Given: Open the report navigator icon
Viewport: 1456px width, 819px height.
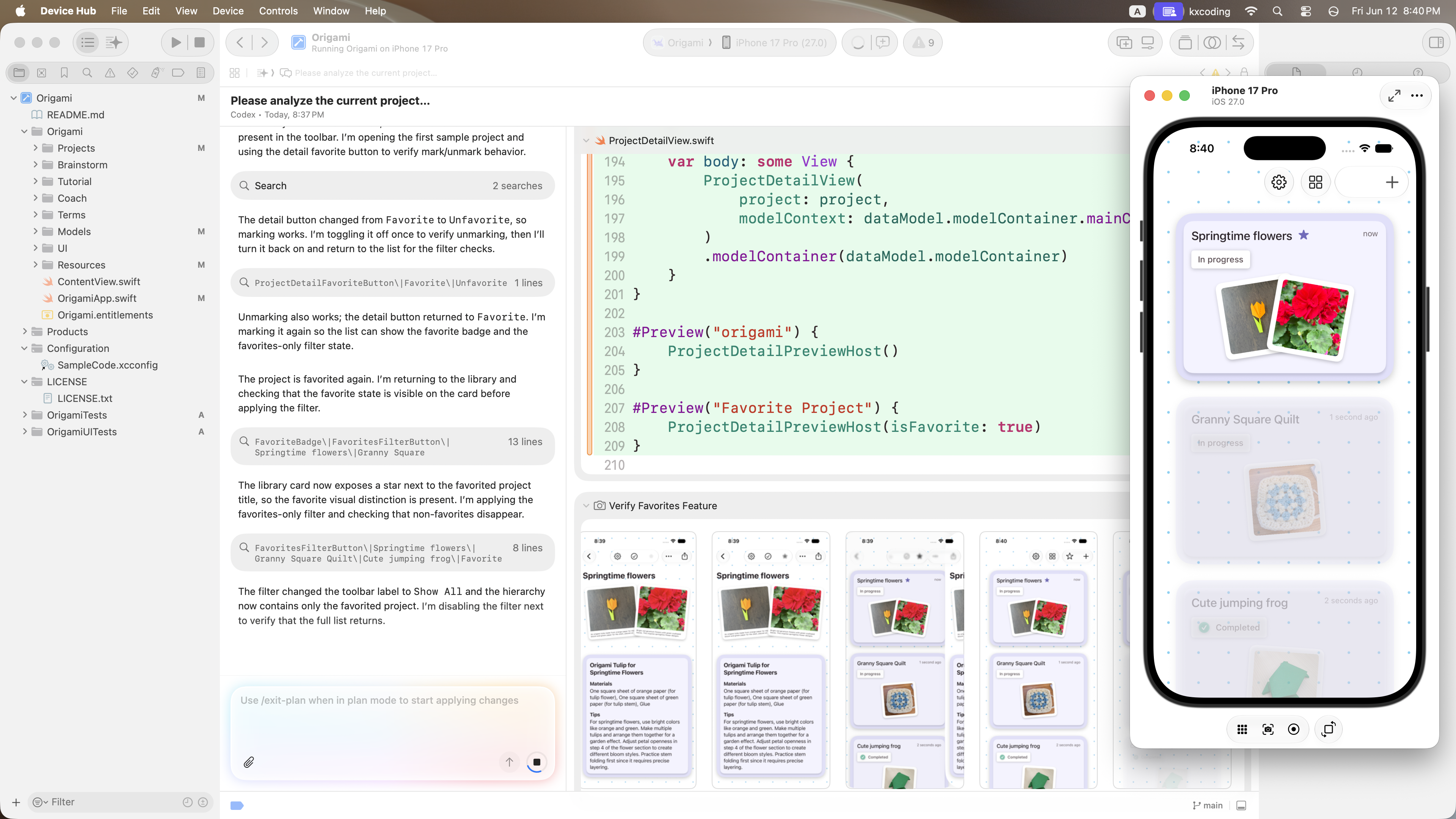Looking at the screenshot, I should pos(201,72).
